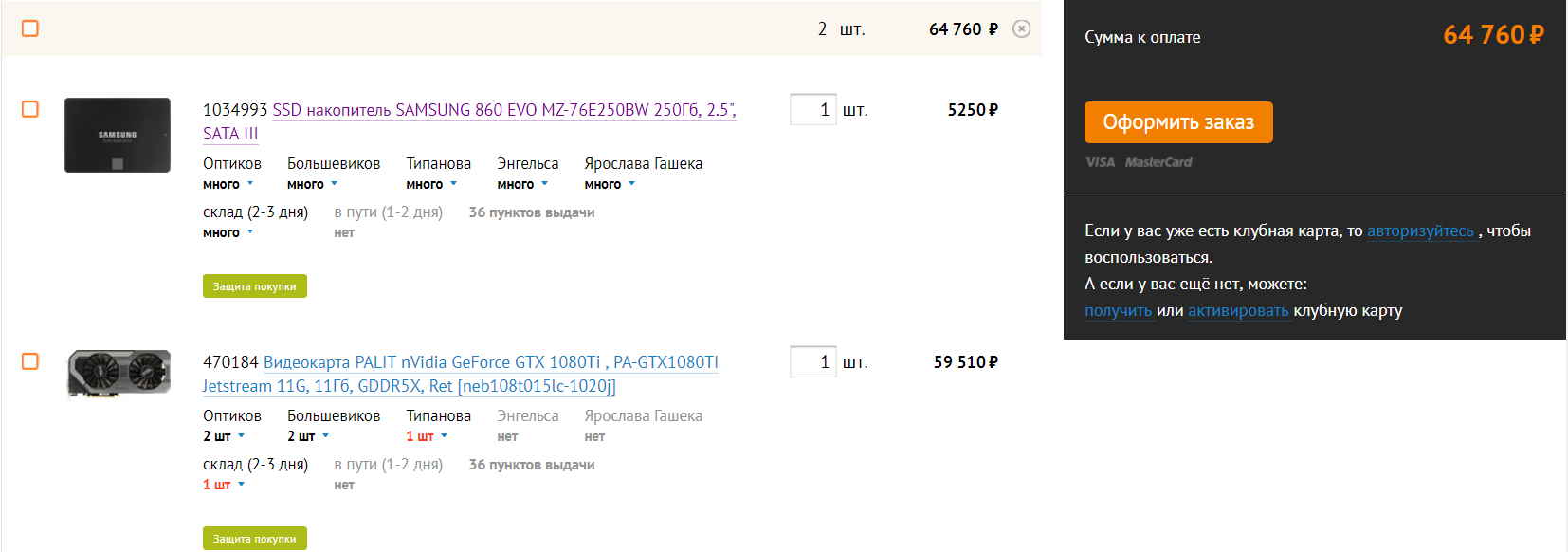This screenshot has height=552, width=1568.
Task: Check the Palit GTX 1080Ti item checkbox
Action: pyautogui.click(x=30, y=361)
